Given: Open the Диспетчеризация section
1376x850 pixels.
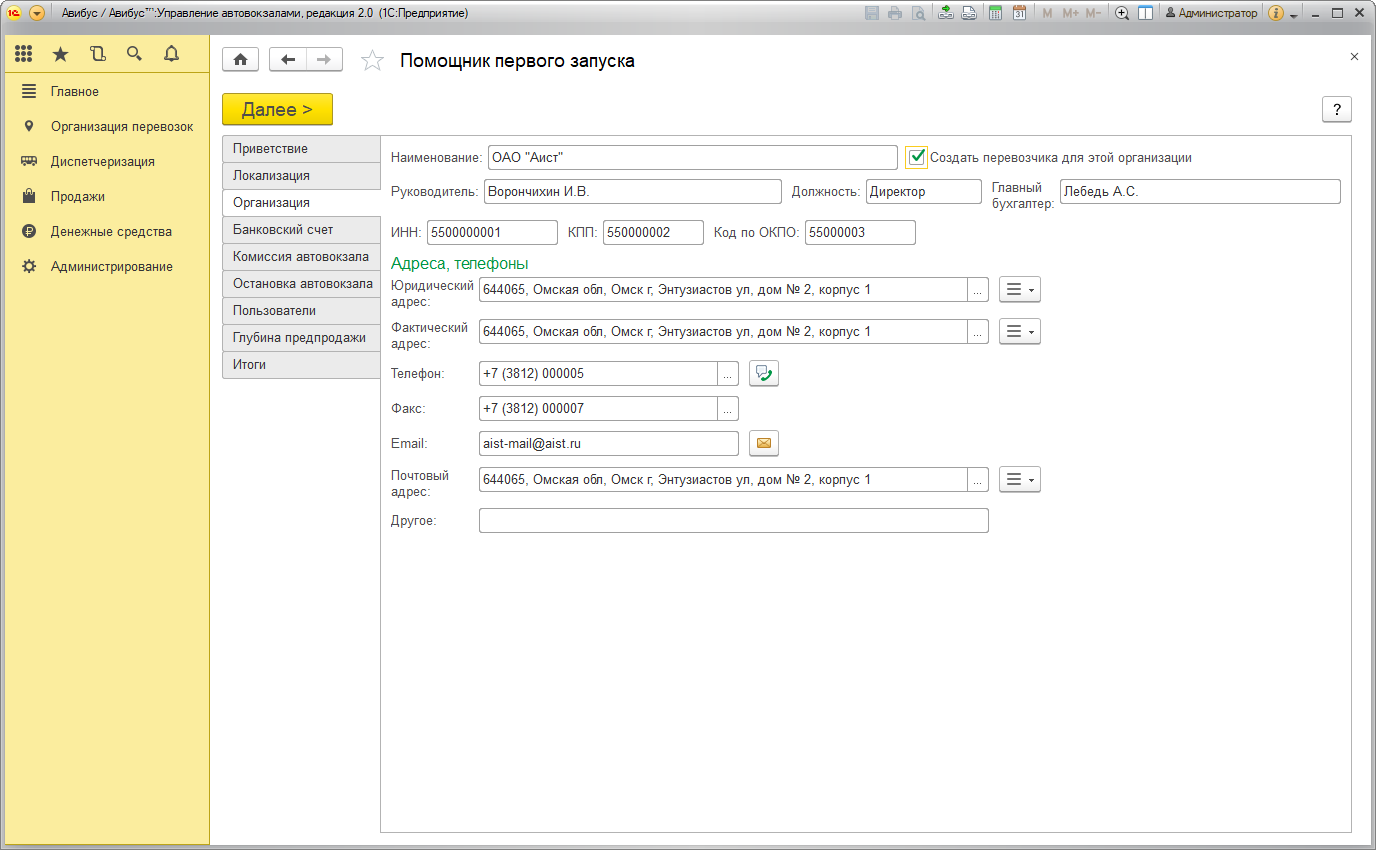Looking at the screenshot, I should [x=102, y=161].
